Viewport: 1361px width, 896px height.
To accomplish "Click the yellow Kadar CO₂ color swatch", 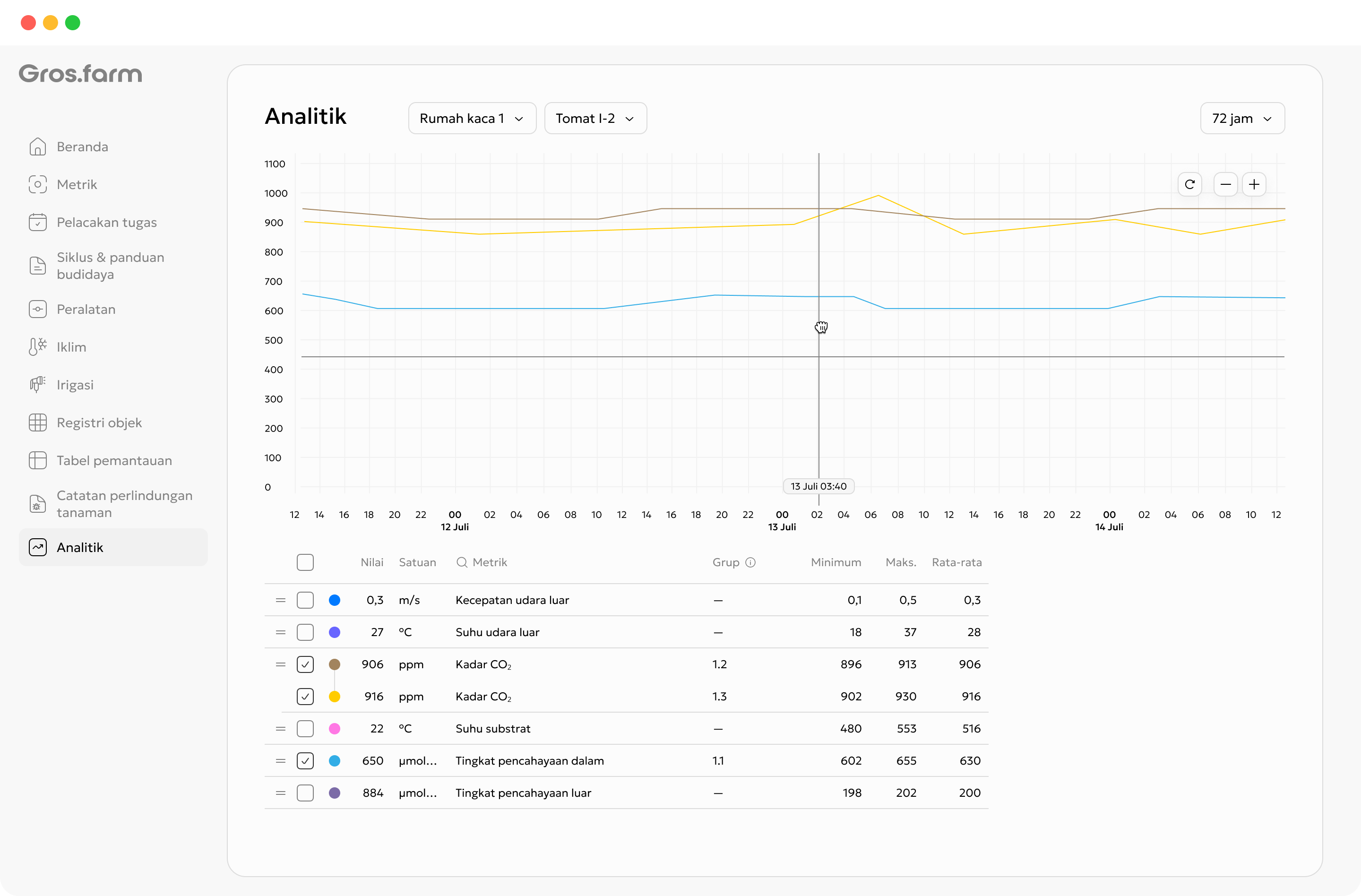I will point(335,697).
